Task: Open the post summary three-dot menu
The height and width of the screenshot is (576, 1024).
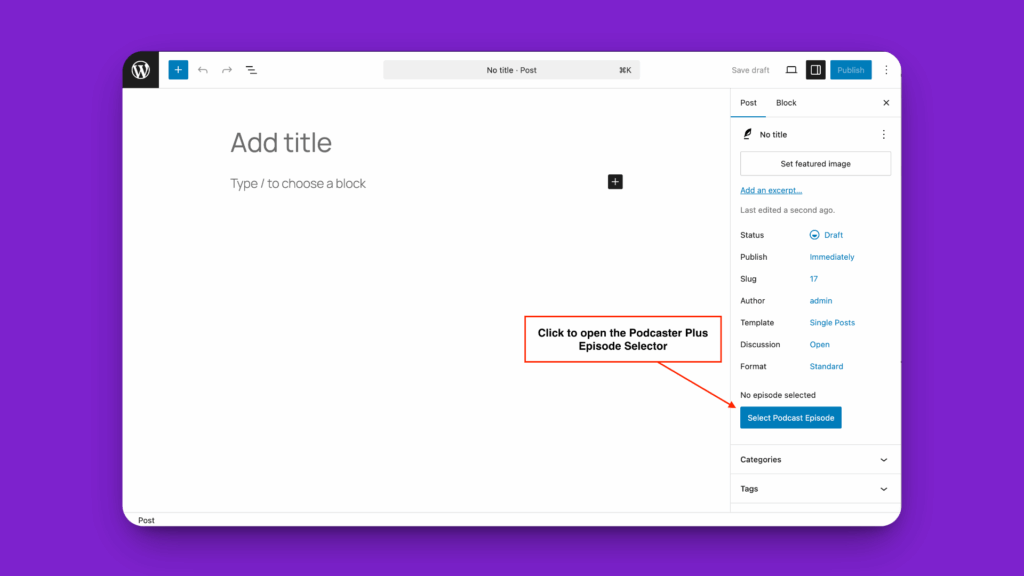Action: 884,134
